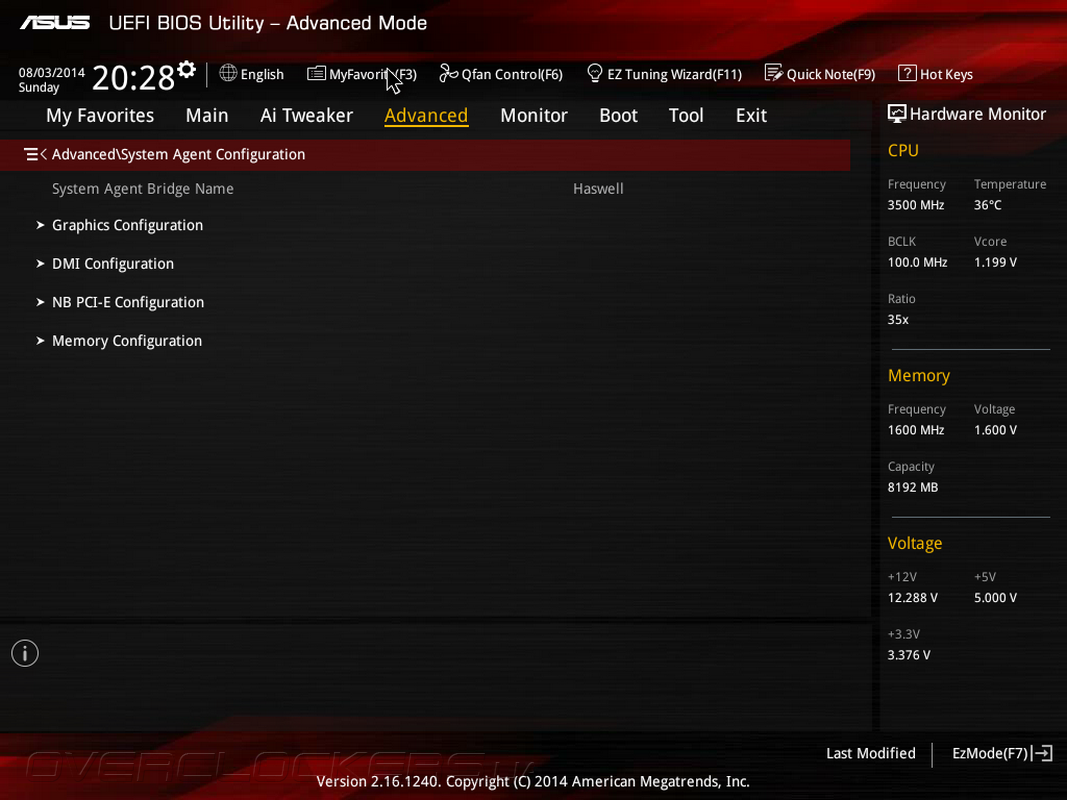Click Last Modified button
The image size is (1067, 800).
point(870,753)
